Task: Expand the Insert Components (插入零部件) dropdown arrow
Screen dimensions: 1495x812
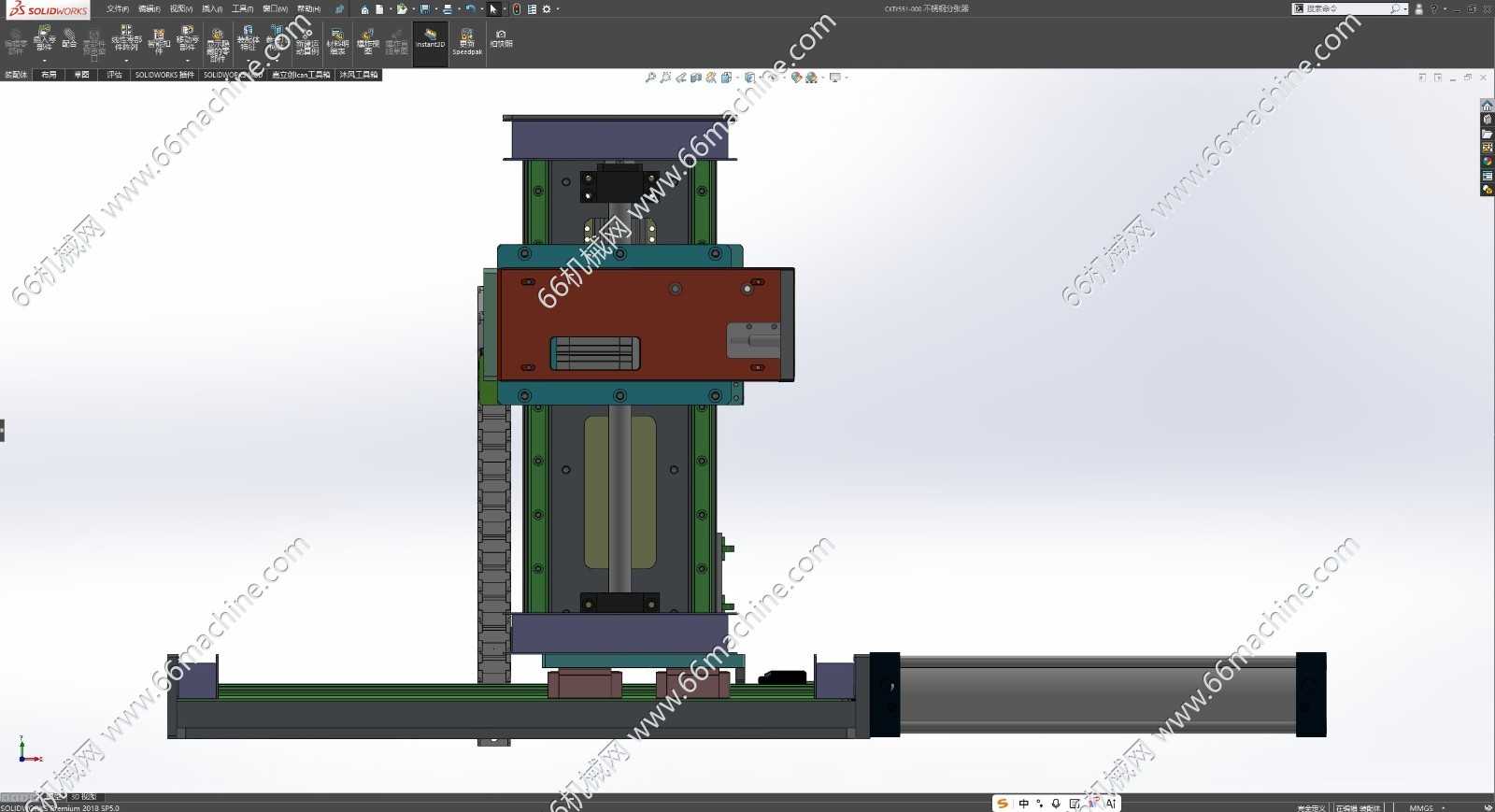Action: coord(44,62)
